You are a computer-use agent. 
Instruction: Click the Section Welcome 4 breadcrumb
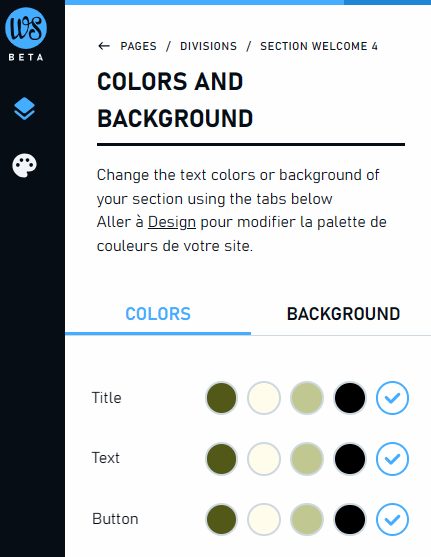(319, 46)
